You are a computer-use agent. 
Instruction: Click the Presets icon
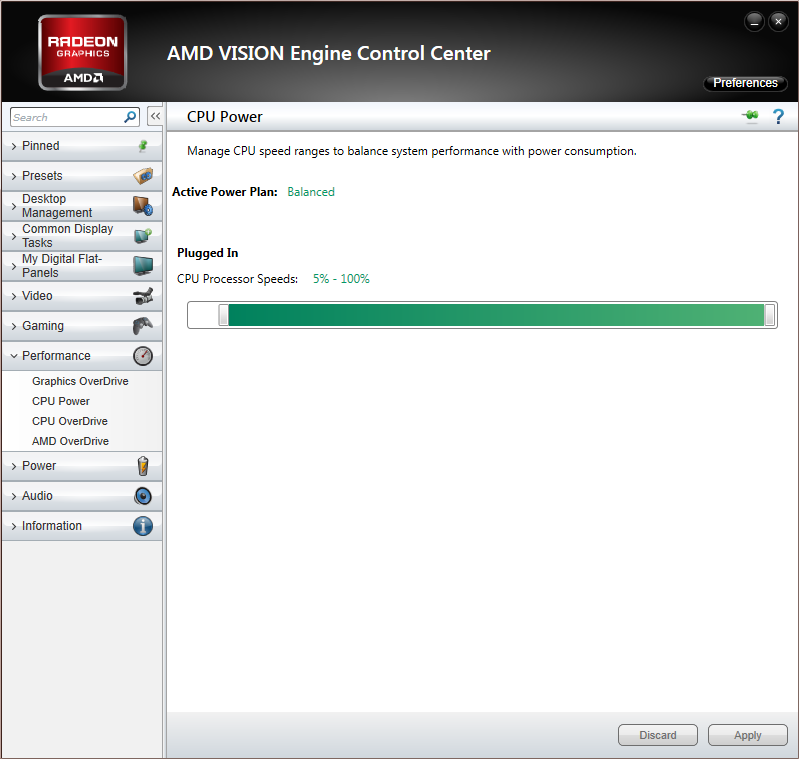tap(143, 176)
